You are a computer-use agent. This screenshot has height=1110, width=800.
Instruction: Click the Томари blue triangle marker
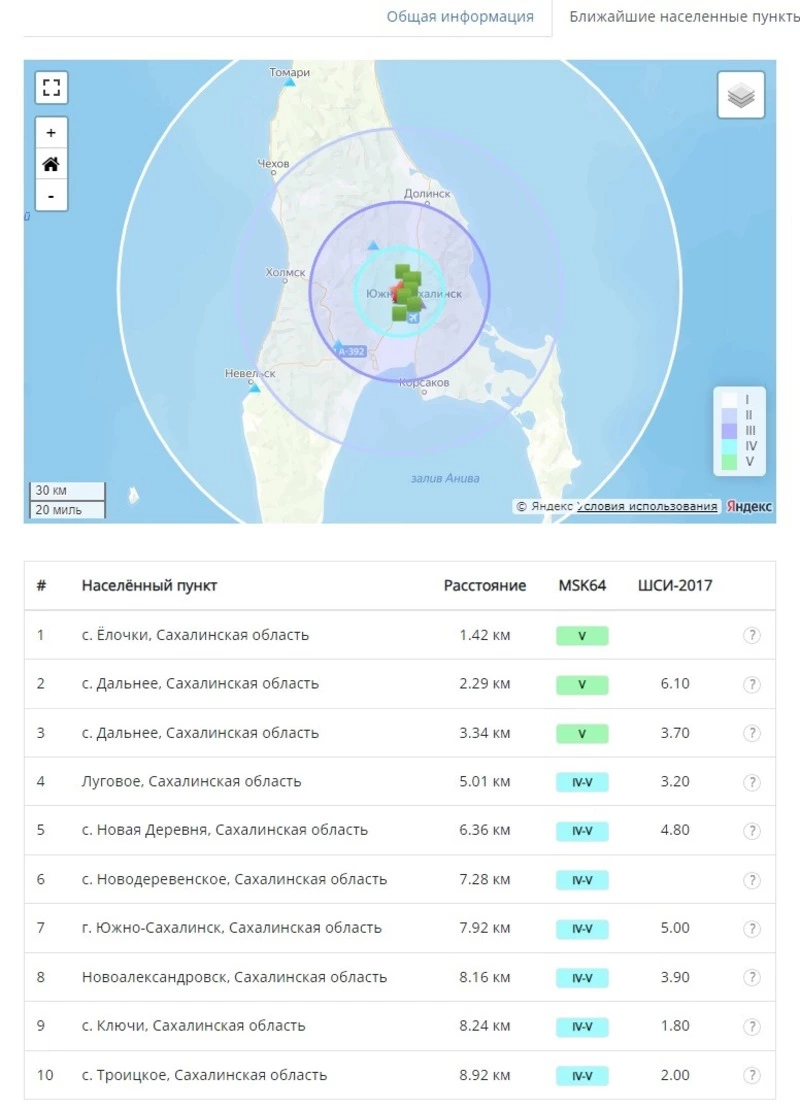click(x=290, y=83)
